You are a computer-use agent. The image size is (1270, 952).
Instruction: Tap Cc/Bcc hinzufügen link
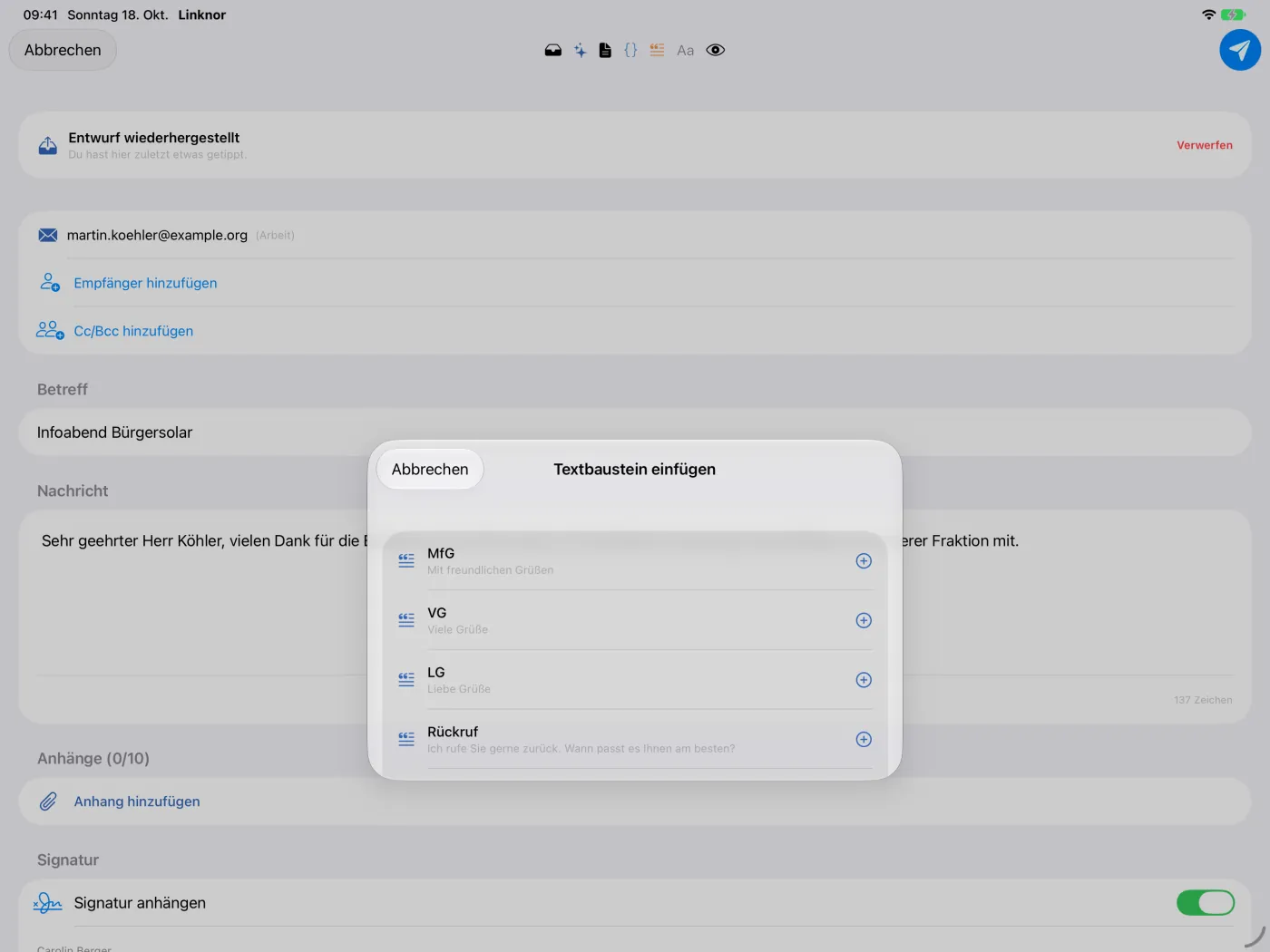(133, 331)
